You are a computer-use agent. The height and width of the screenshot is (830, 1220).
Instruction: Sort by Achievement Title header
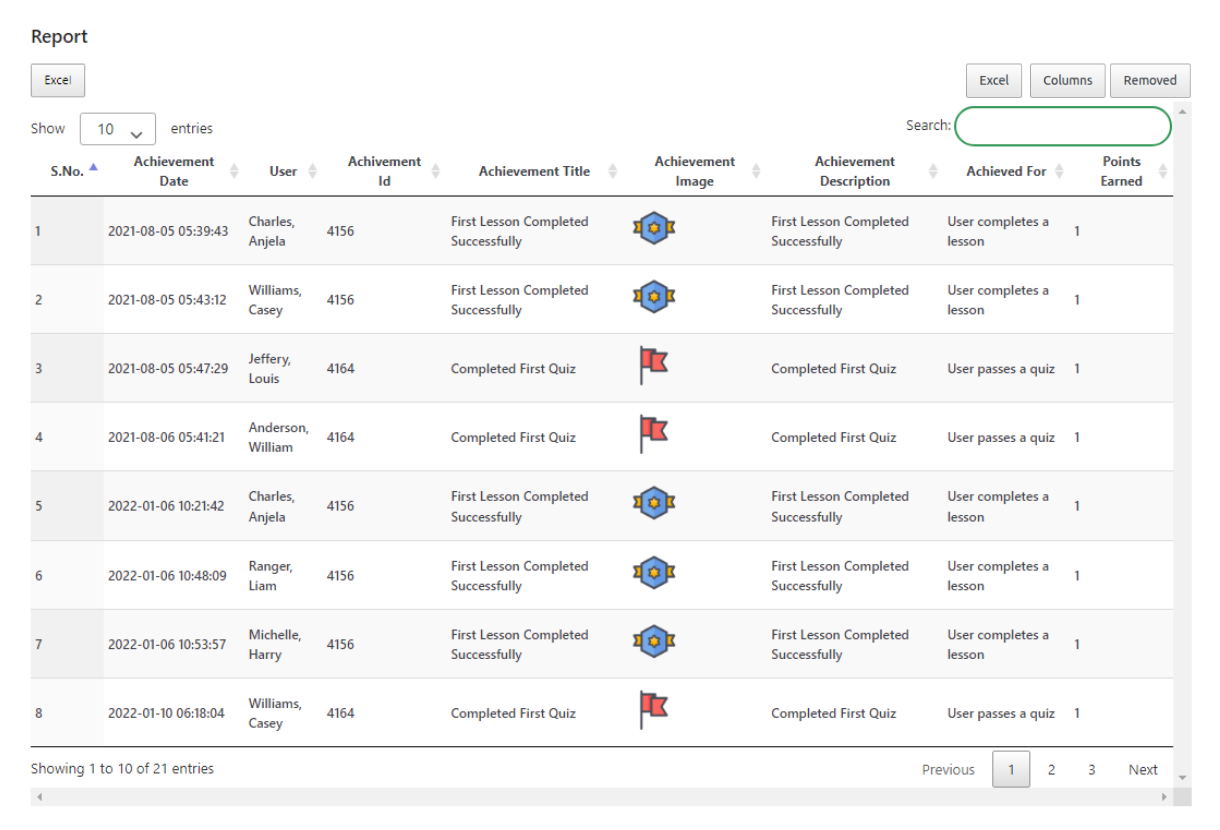[x=534, y=171]
